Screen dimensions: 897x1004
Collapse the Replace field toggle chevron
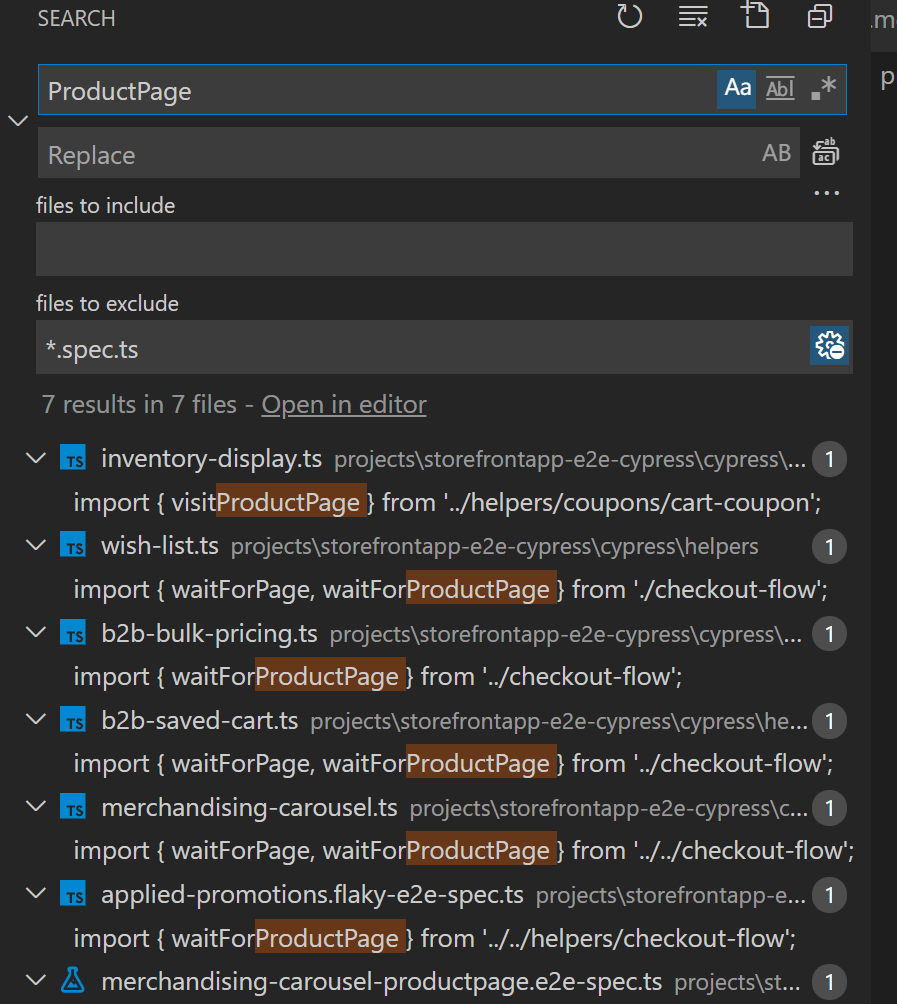point(18,121)
